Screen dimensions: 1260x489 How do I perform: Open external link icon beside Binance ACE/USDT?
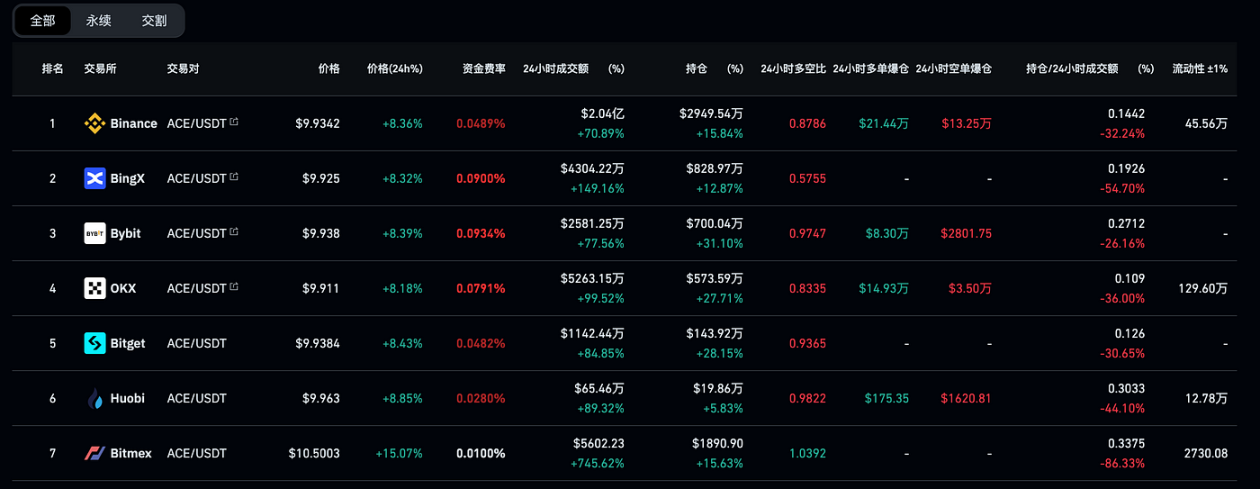(x=234, y=123)
